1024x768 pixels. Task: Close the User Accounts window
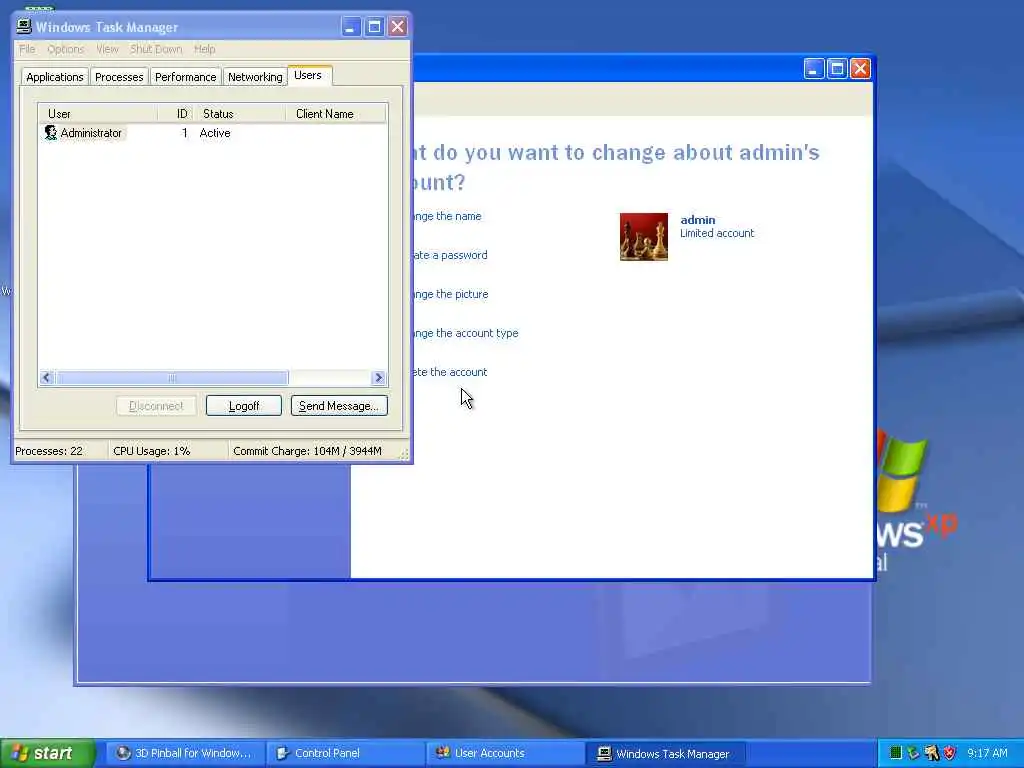coord(861,69)
